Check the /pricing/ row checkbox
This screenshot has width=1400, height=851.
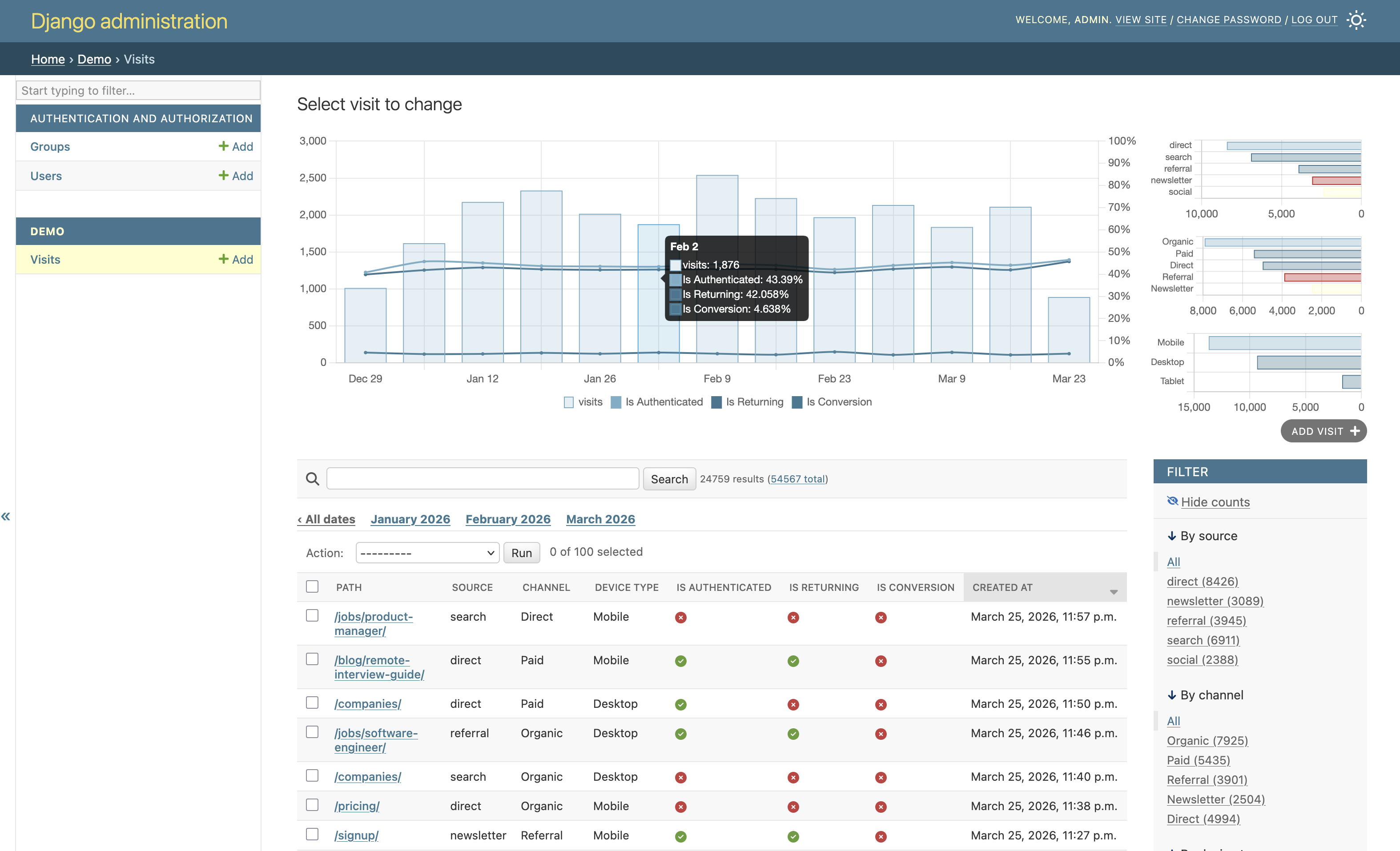[x=313, y=805]
